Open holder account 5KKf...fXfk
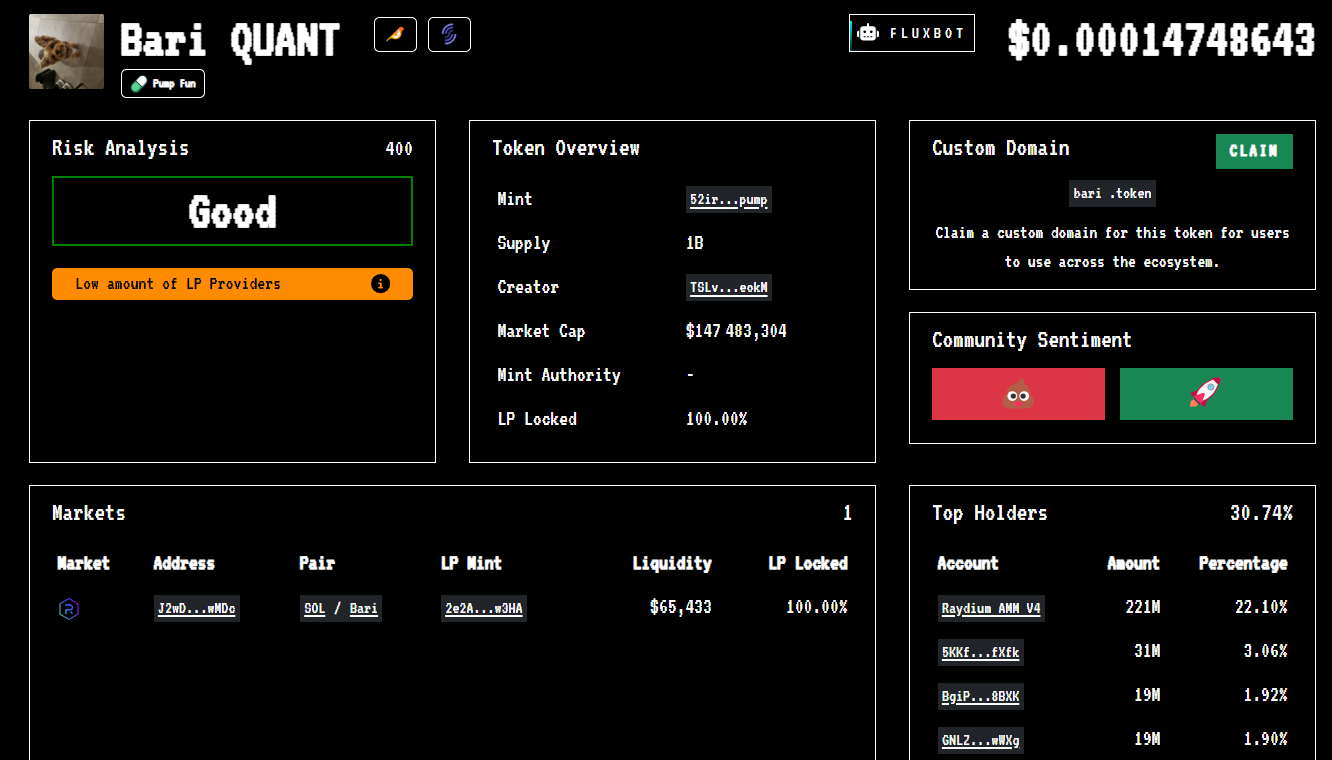This screenshot has width=1332, height=760. tap(980, 653)
